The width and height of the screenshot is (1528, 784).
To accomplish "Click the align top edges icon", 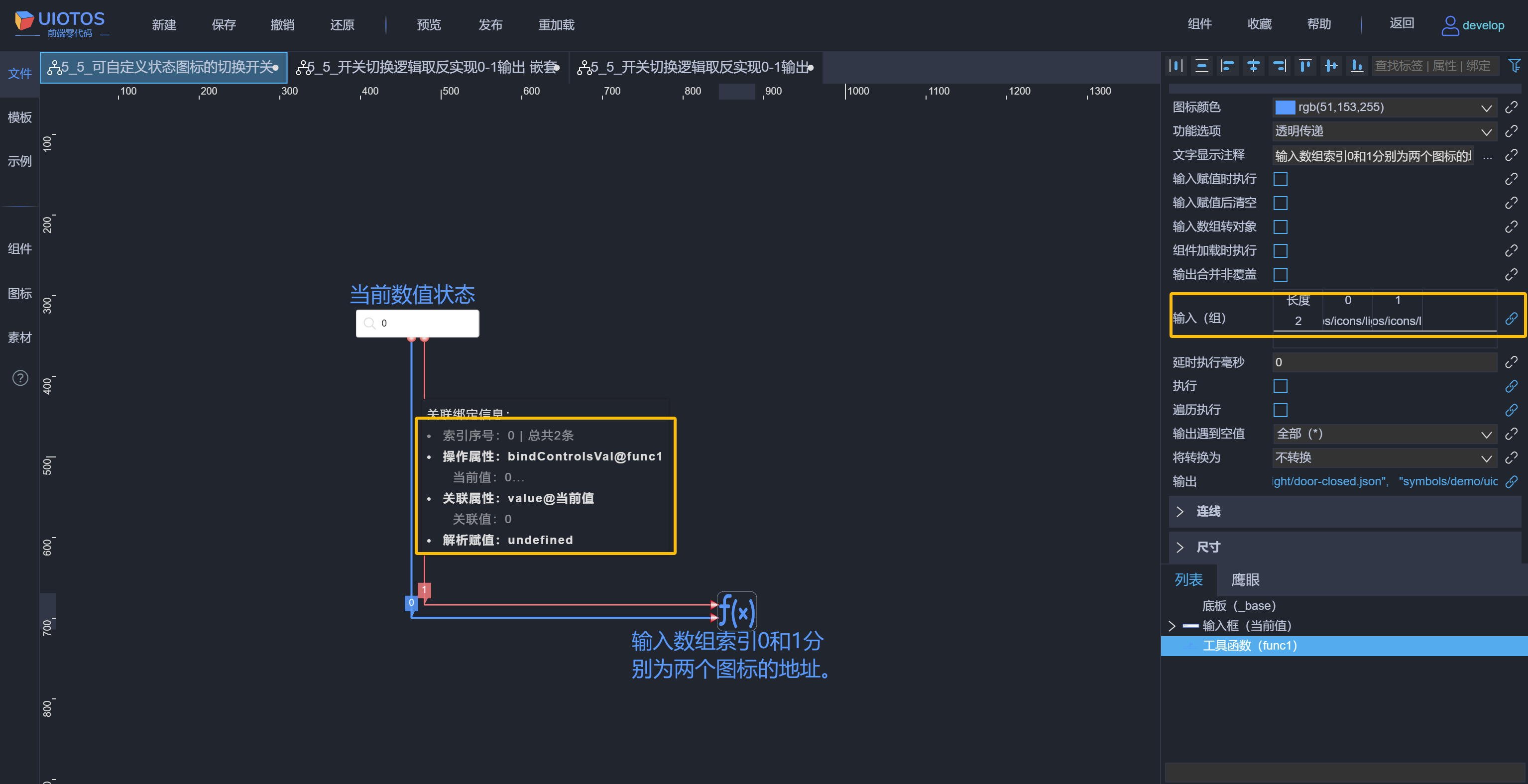I will click(x=1305, y=66).
